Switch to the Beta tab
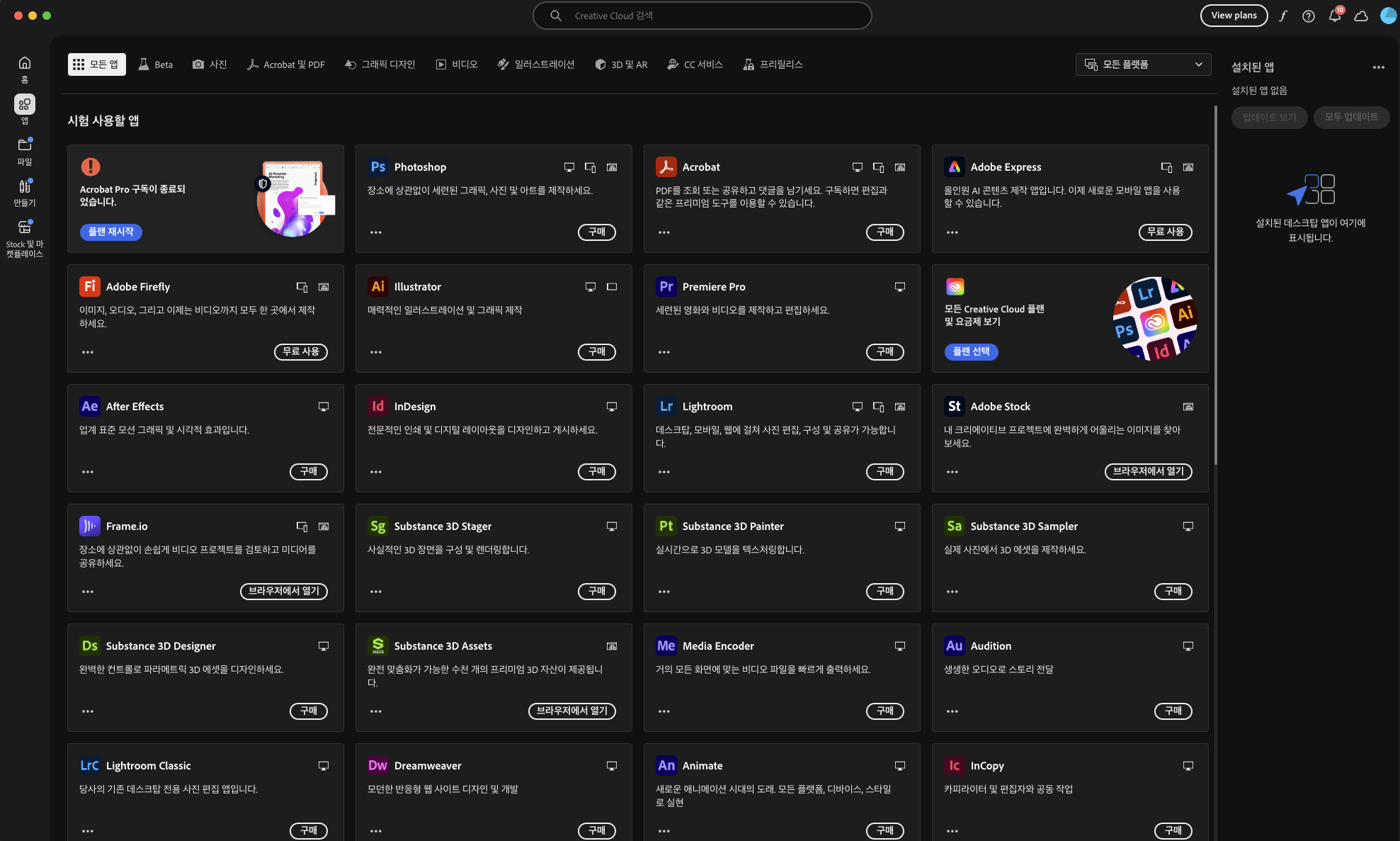 coord(156,64)
